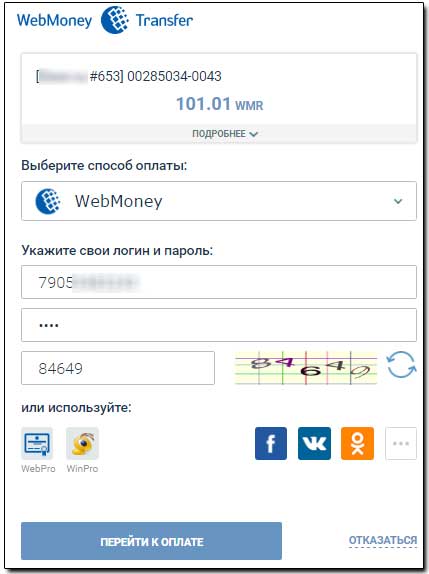The width and height of the screenshot is (429, 574).
Task: Click the captcha number image
Action: [x=306, y=368]
